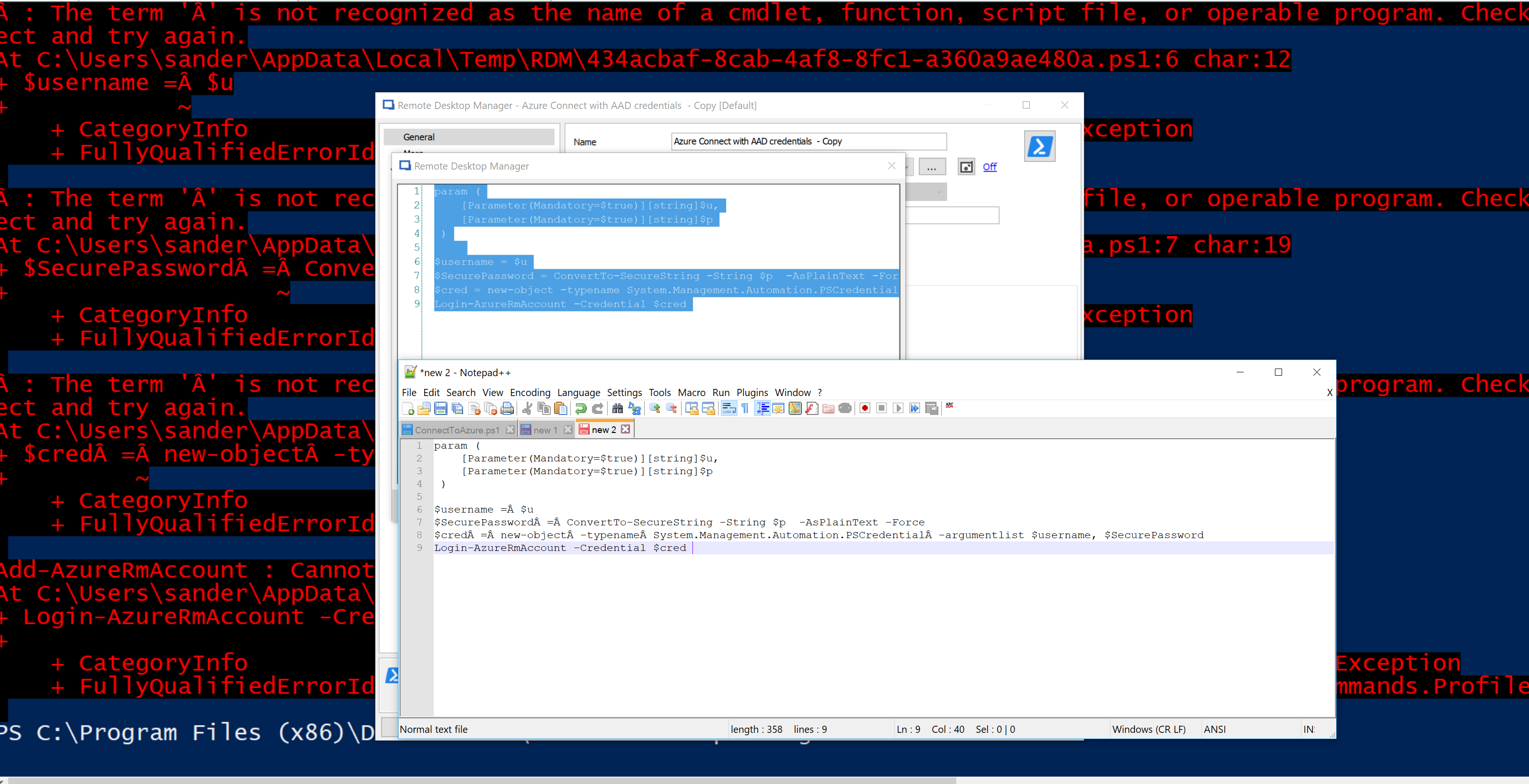Viewport: 1529px width, 784px height.
Task: Click the macro Playback icon
Action: pyautogui.click(x=899, y=408)
